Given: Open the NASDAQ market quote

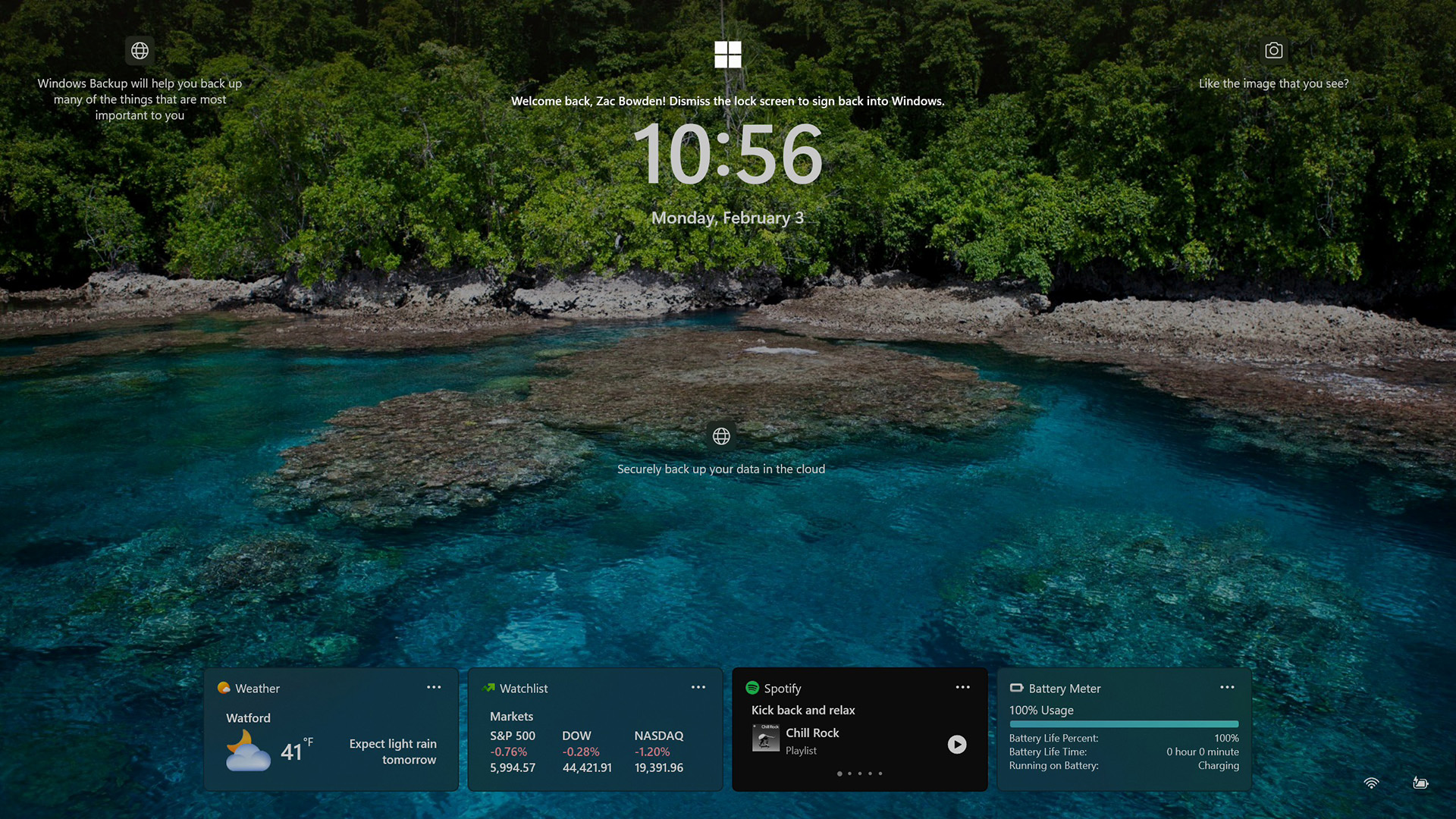Looking at the screenshot, I should (x=658, y=751).
